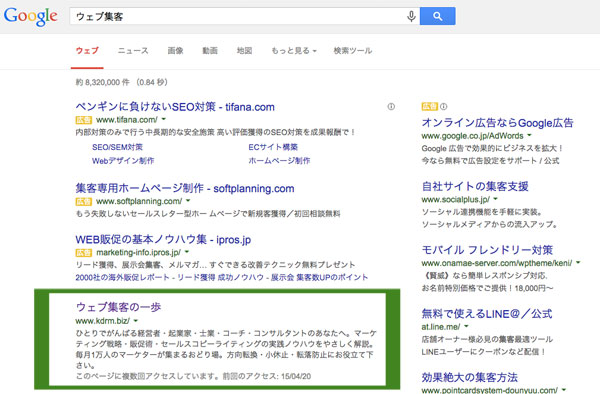Select the ウェブ tab
600x394 pixels.
point(87,50)
